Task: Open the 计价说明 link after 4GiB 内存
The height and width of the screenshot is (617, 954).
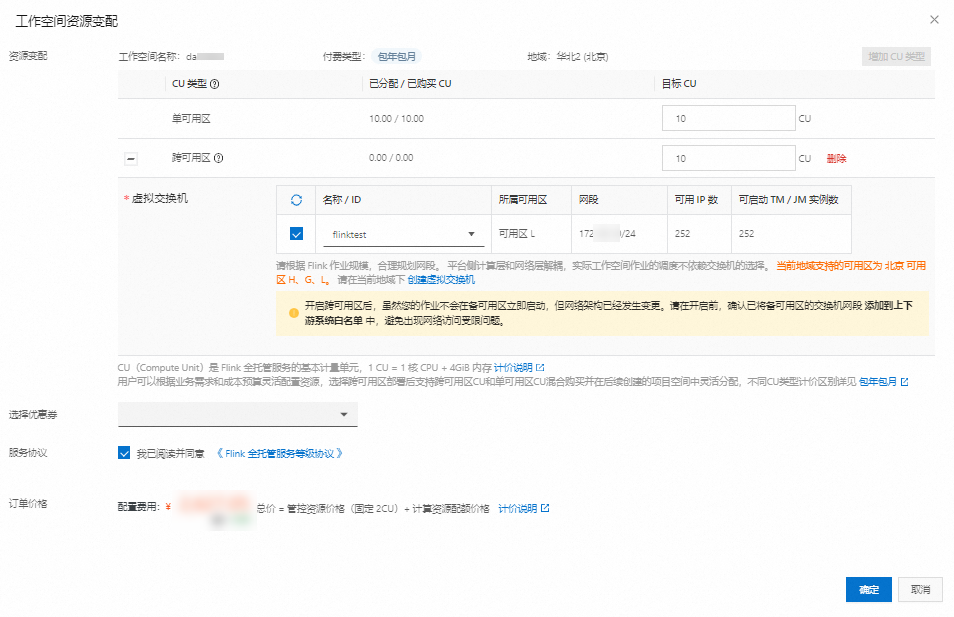Action: tap(513, 368)
